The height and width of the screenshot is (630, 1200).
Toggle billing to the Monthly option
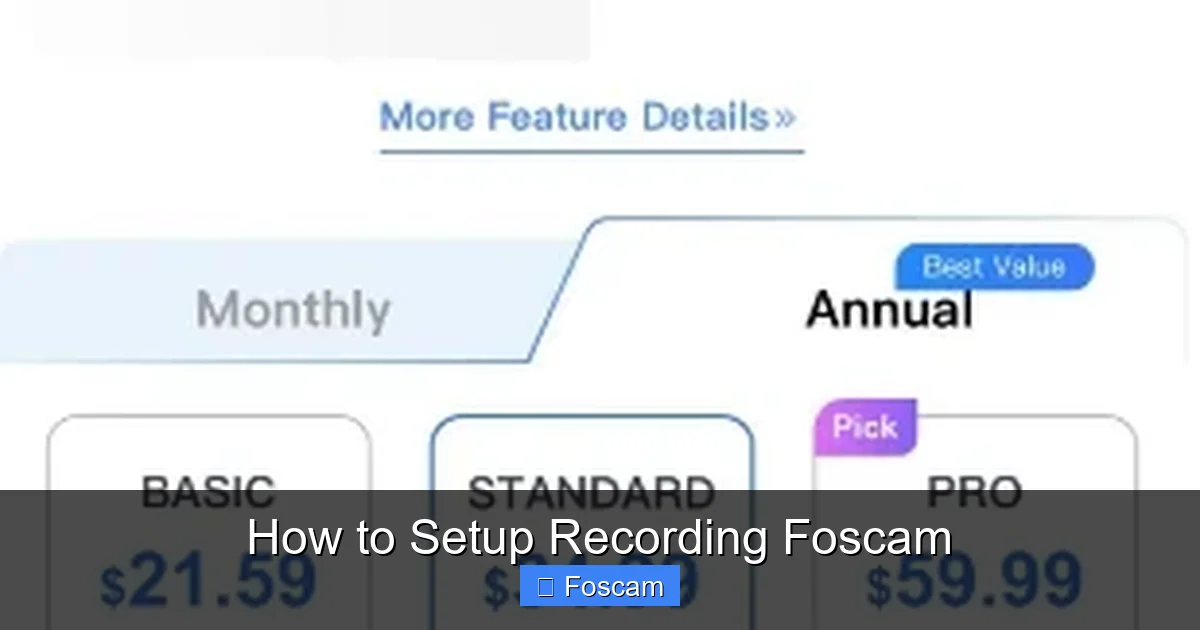(x=291, y=308)
